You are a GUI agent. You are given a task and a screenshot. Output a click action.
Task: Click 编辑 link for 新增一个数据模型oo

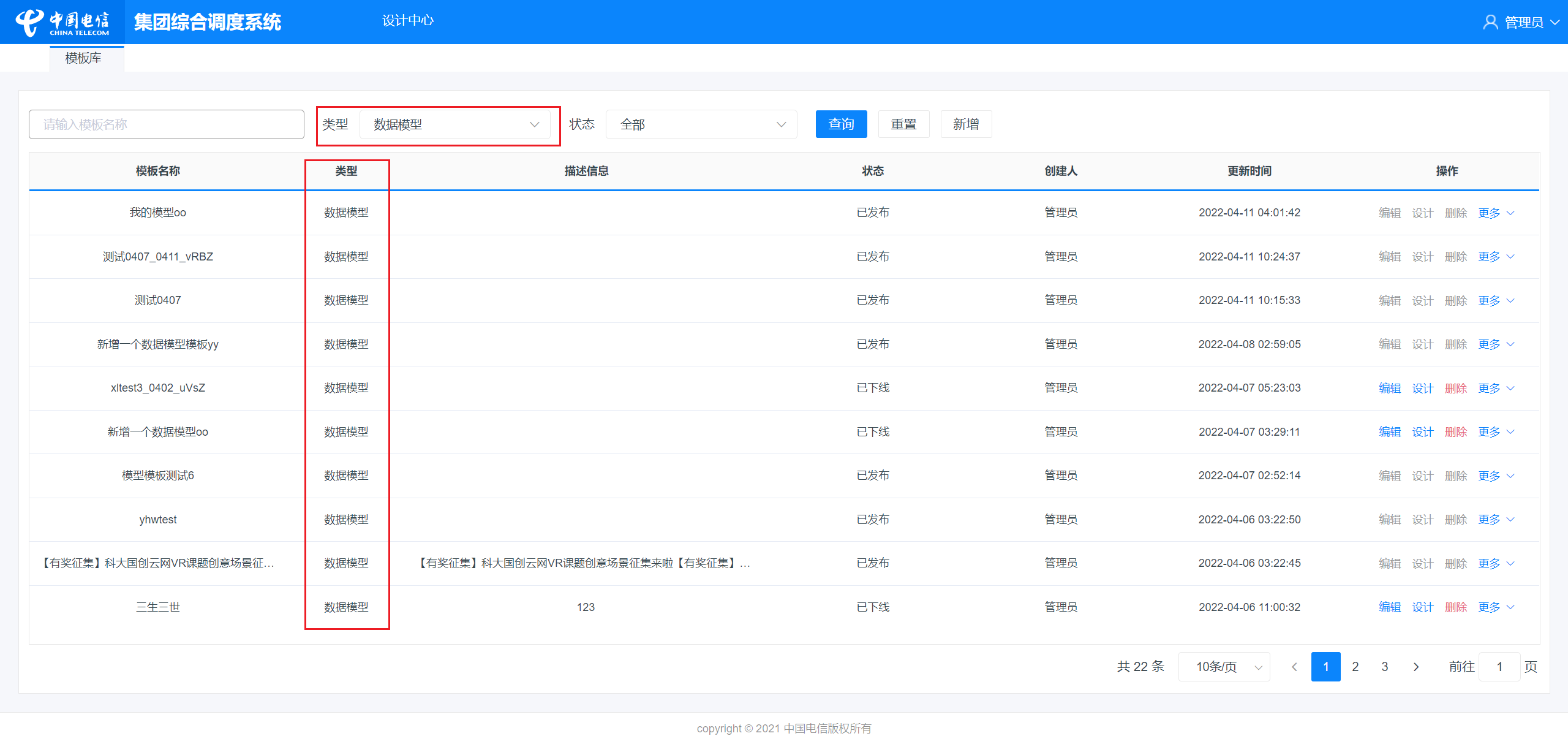click(1389, 432)
